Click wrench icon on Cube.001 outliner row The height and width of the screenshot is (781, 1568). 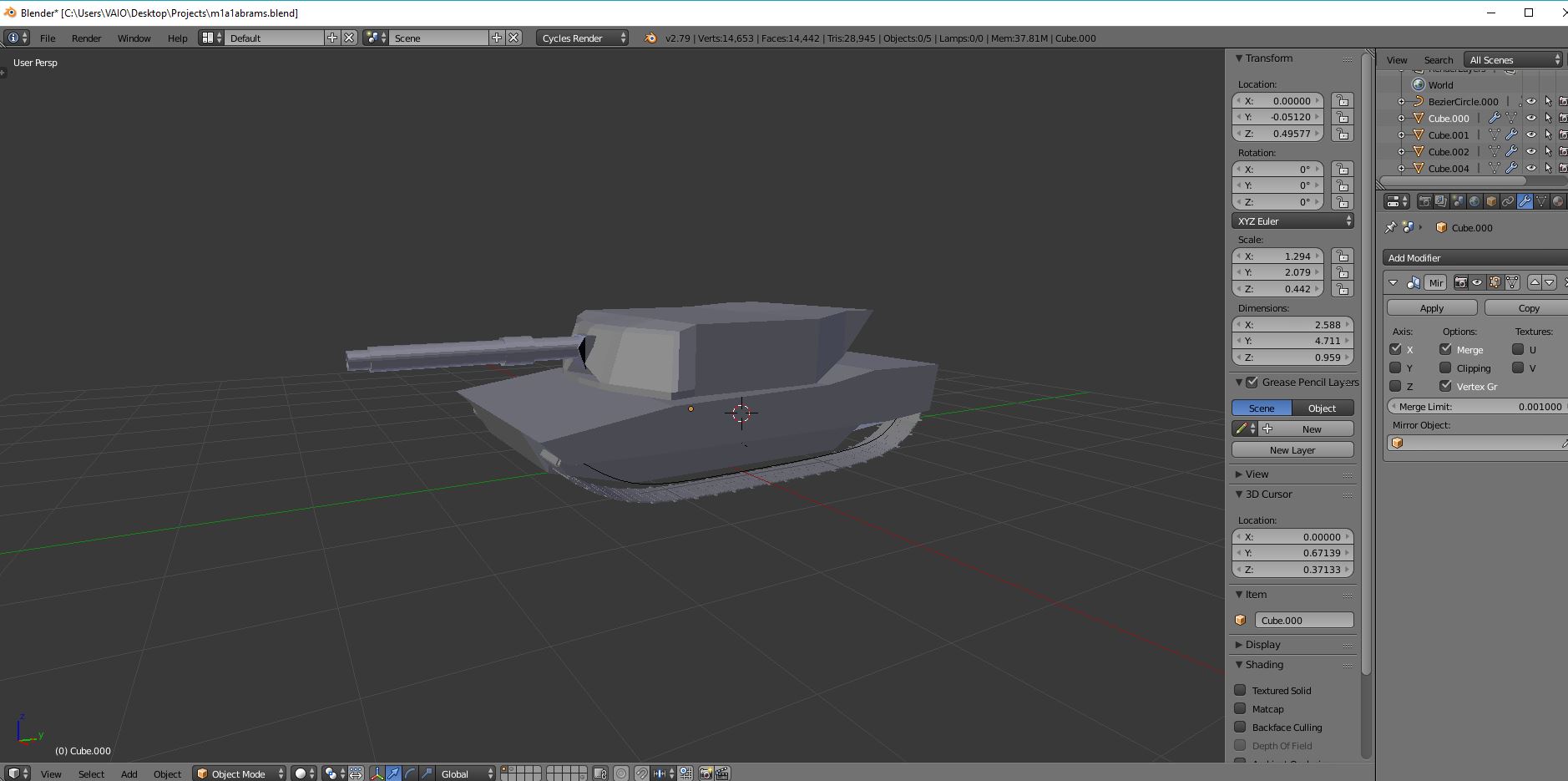[1511, 134]
